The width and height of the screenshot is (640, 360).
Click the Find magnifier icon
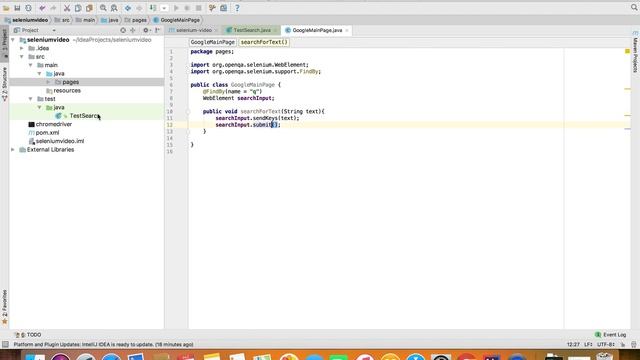coord(103,8)
